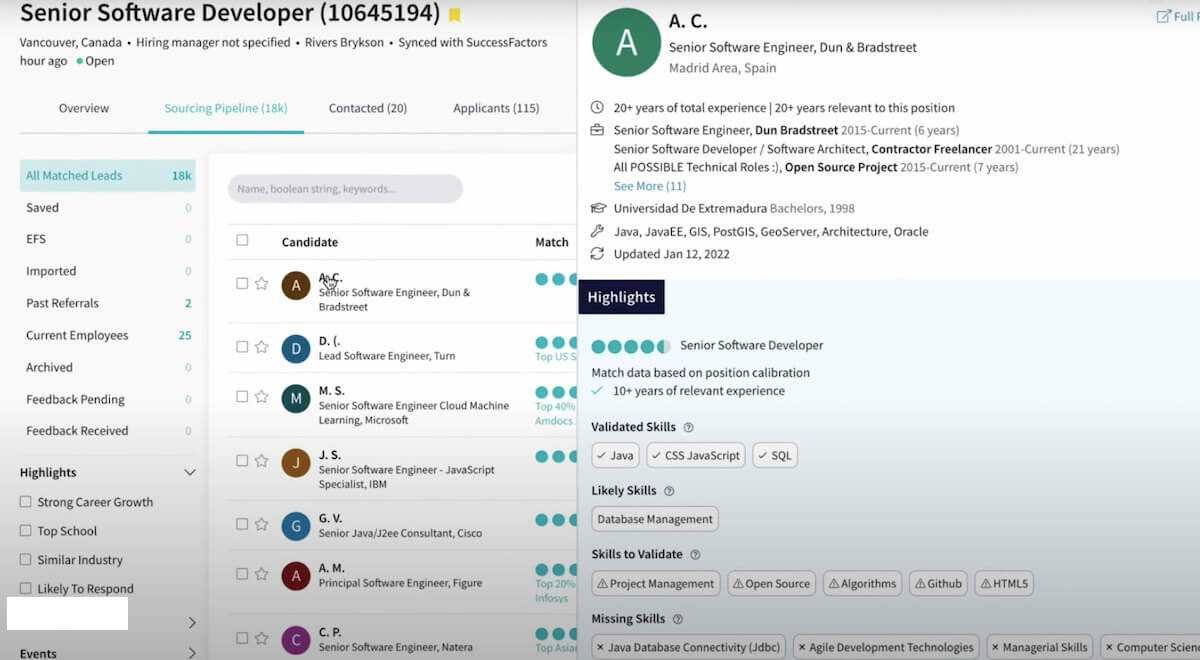Select the Java validated skill chip
The image size is (1200, 660).
[x=615, y=456]
